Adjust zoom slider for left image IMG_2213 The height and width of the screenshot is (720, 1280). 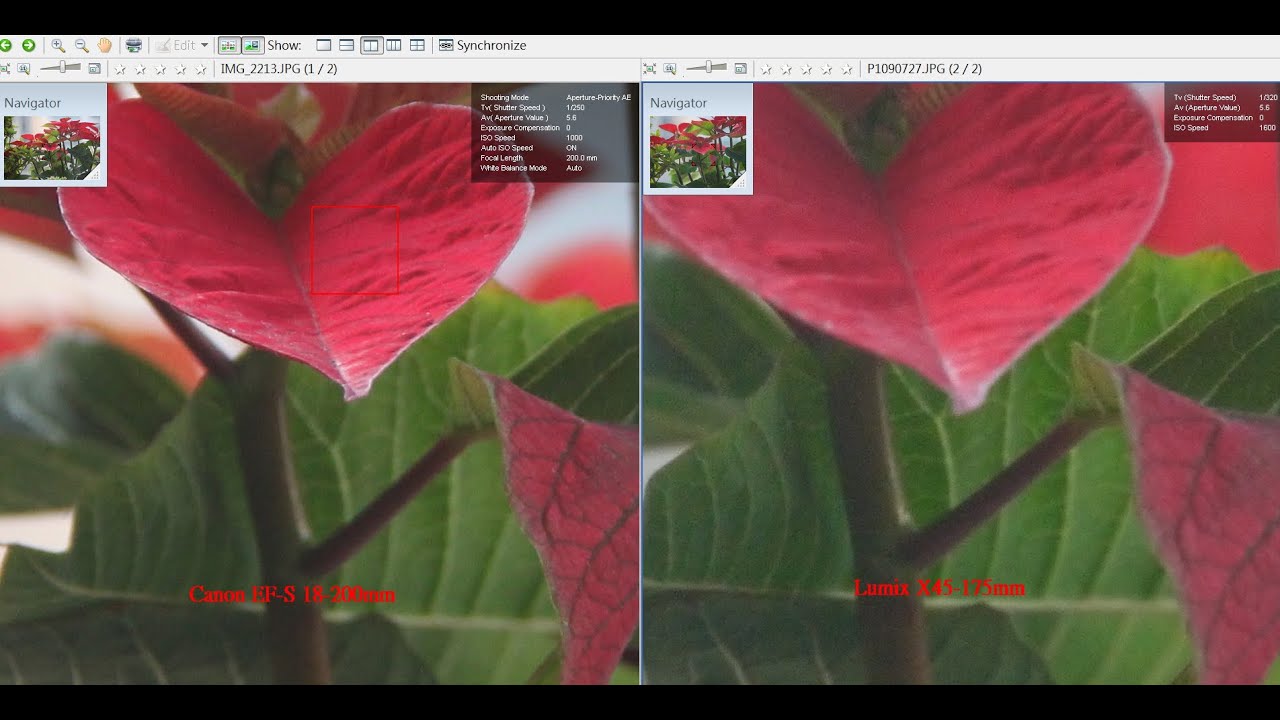point(62,68)
